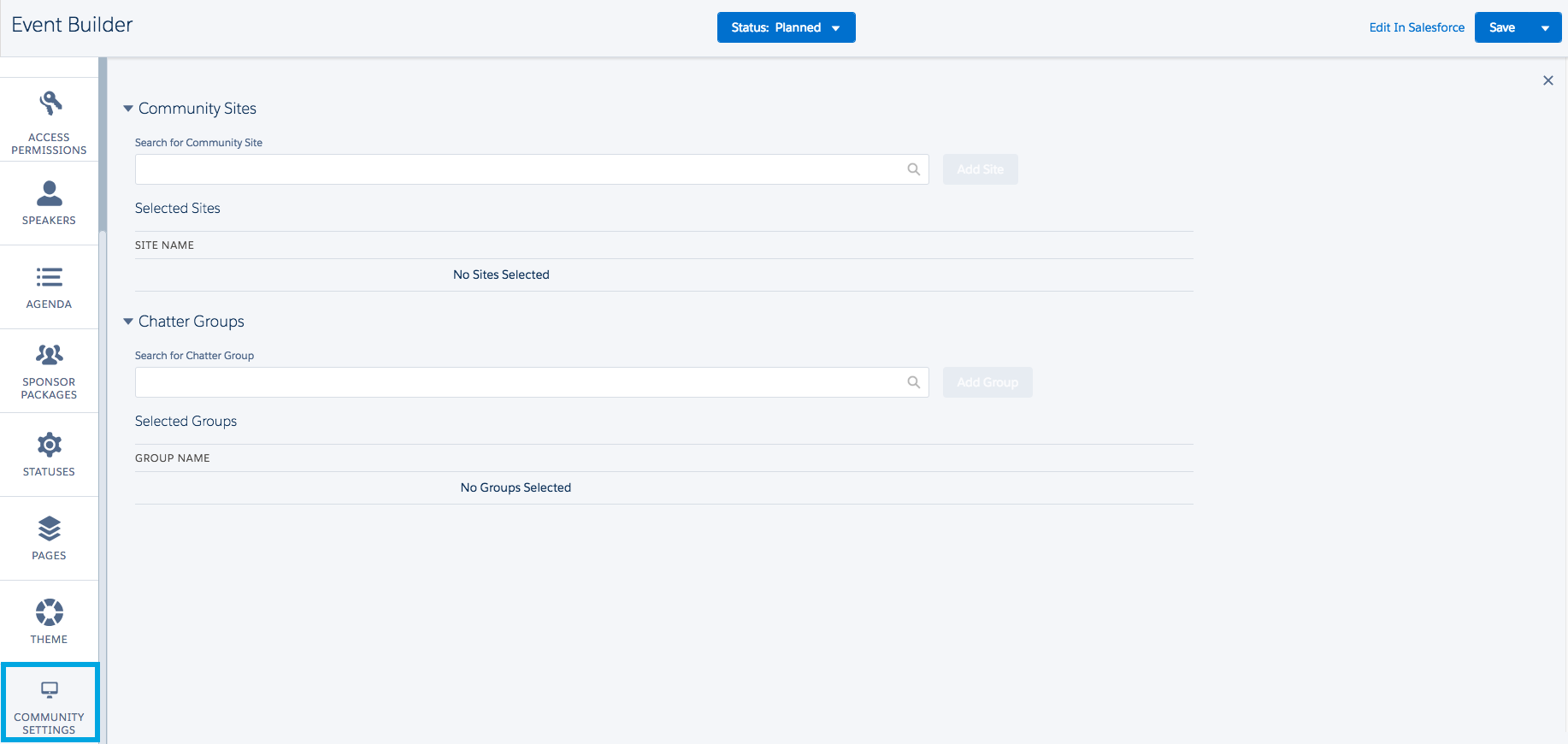
Task: Select the Agenda list icon
Action: tap(50, 277)
